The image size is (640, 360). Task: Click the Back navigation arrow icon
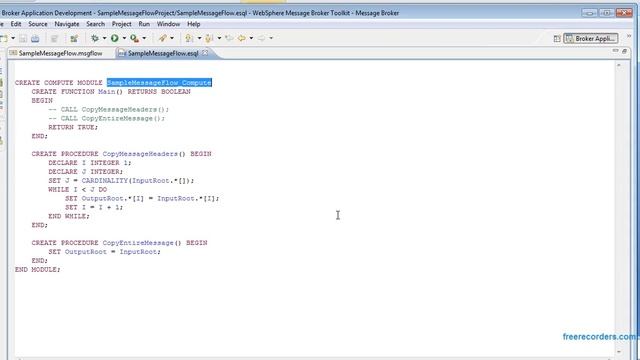pyautogui.click(x=242, y=38)
